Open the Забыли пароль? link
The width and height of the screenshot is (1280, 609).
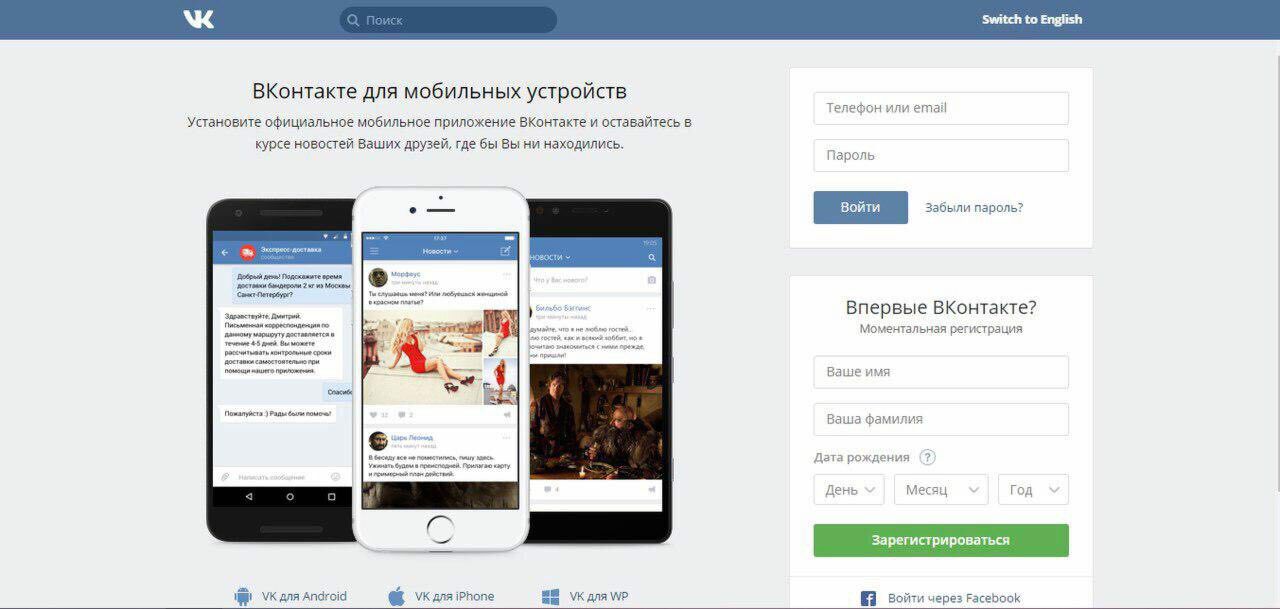coord(974,208)
